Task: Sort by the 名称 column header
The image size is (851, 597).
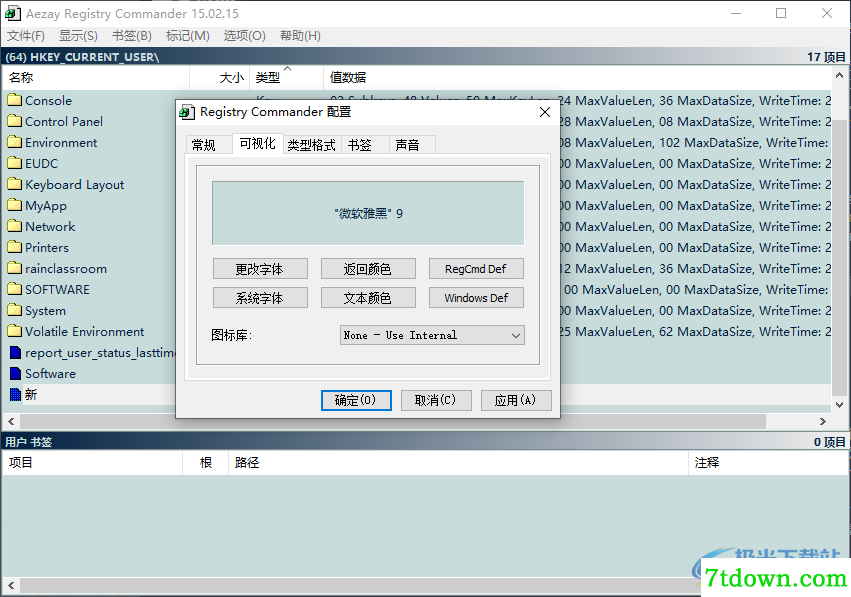Action: 96,78
